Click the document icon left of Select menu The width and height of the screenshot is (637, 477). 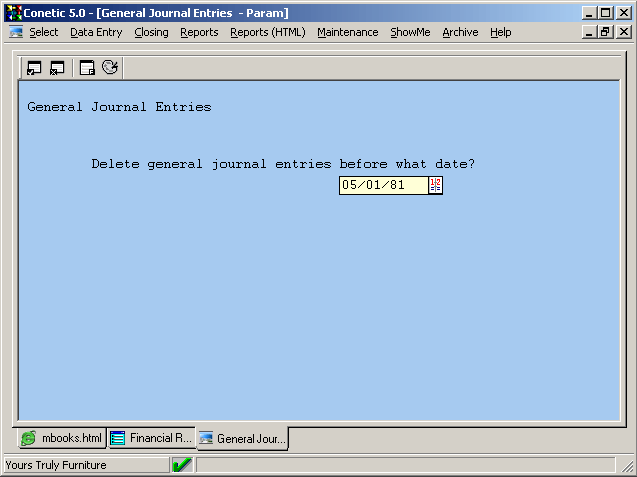(15, 32)
